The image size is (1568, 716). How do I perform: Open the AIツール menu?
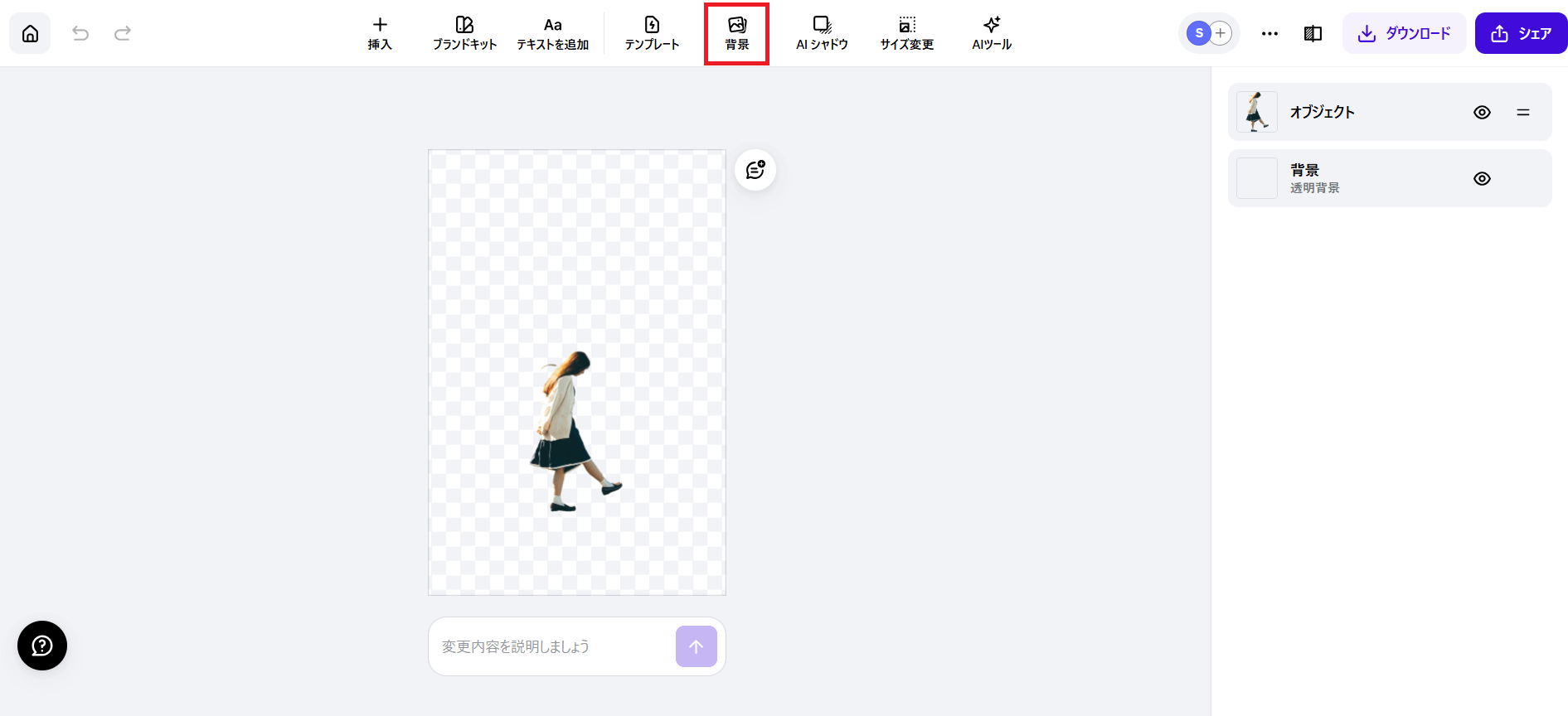(x=992, y=33)
